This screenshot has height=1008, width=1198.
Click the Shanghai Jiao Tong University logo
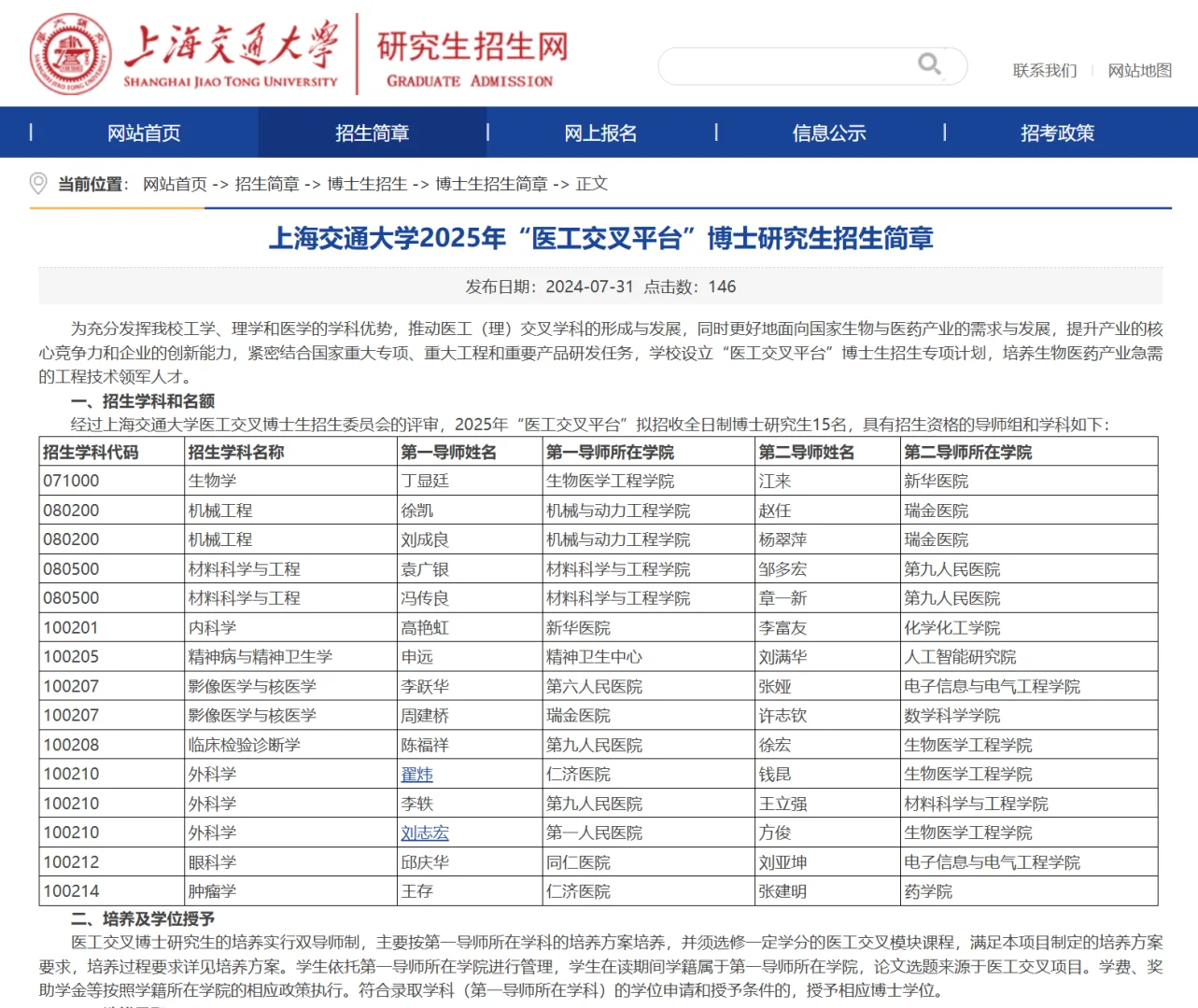185,54
